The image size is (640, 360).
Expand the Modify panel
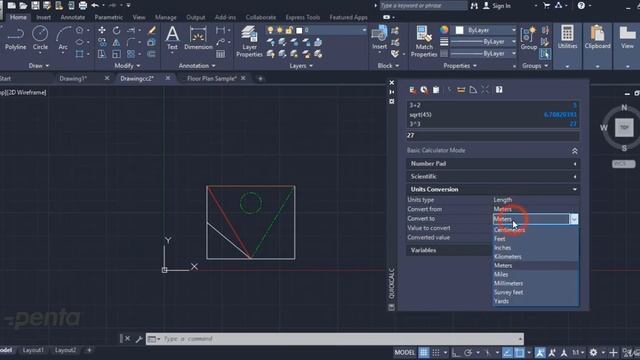(127, 66)
